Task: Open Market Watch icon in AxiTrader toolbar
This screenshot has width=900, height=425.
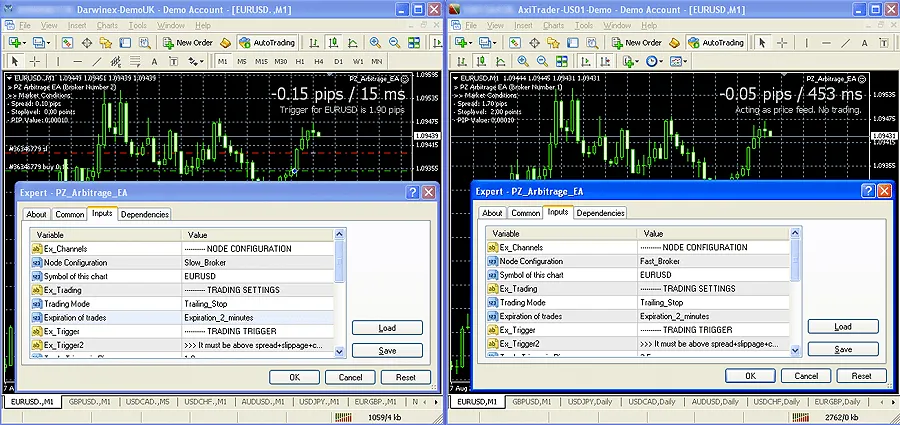Action: (x=515, y=42)
